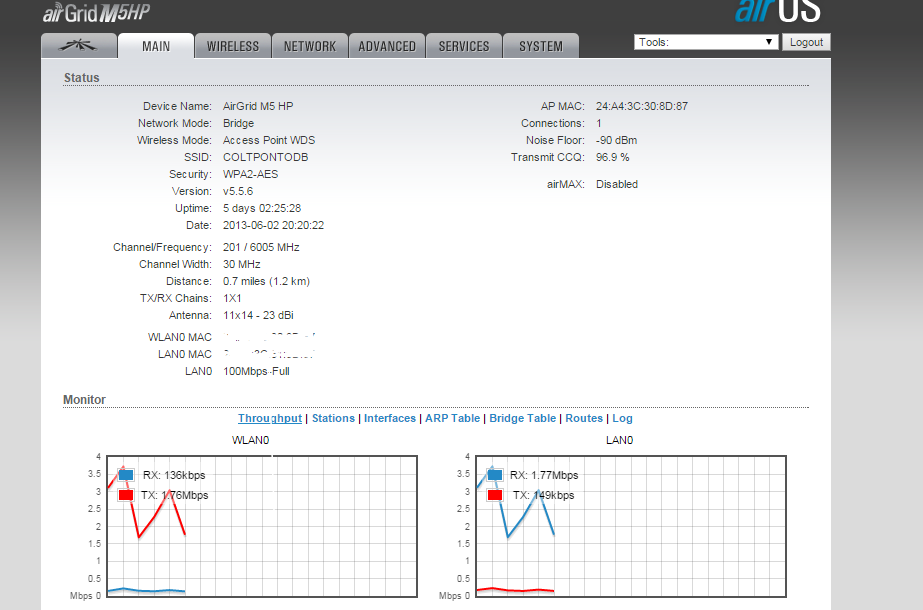This screenshot has height=610, width=923.
Task: Open the Log link
Action: tap(622, 418)
